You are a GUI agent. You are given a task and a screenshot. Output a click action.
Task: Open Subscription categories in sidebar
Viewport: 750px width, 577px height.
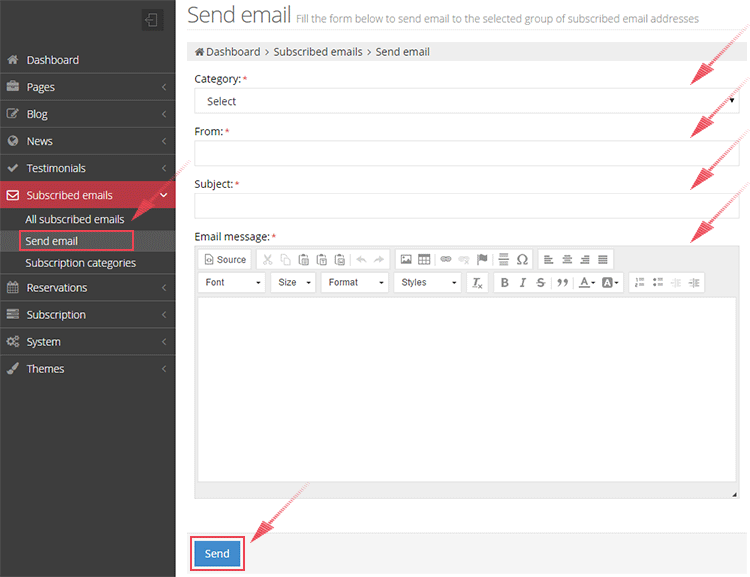point(80,263)
